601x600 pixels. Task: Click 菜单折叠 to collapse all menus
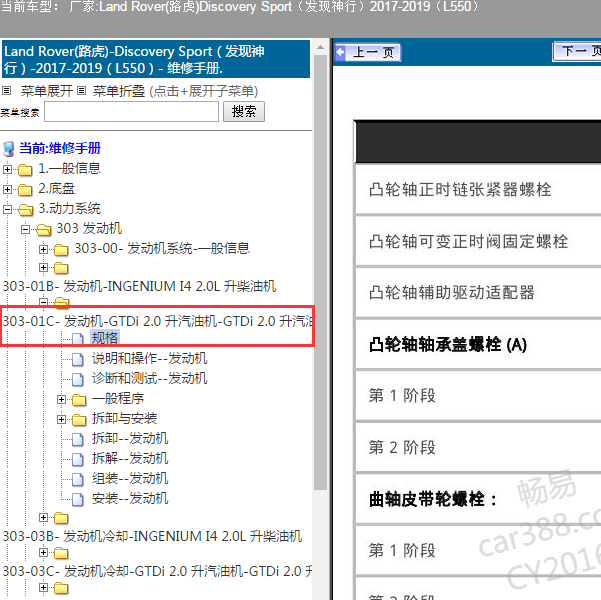coord(118,91)
